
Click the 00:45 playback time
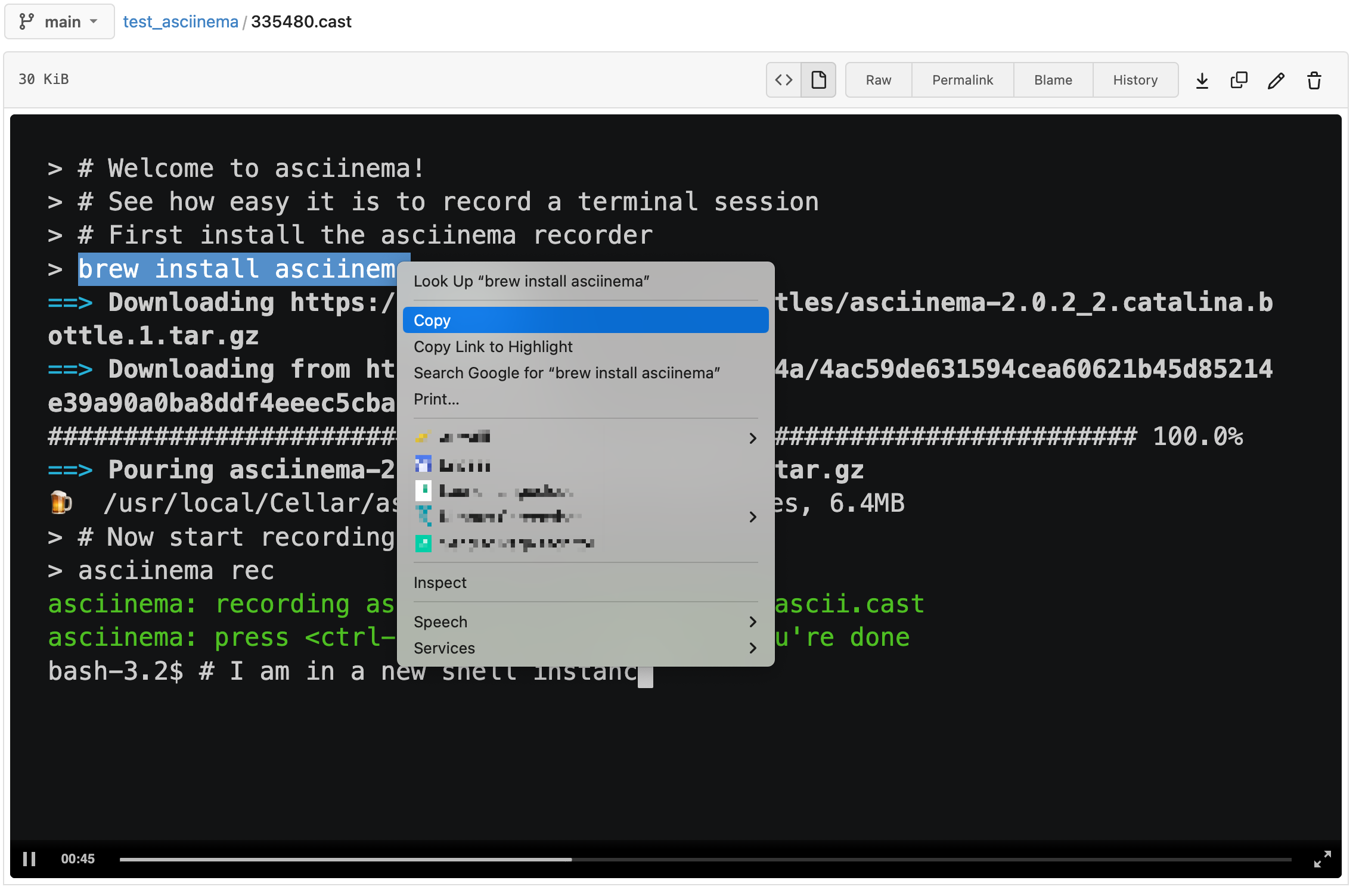[x=77, y=859]
